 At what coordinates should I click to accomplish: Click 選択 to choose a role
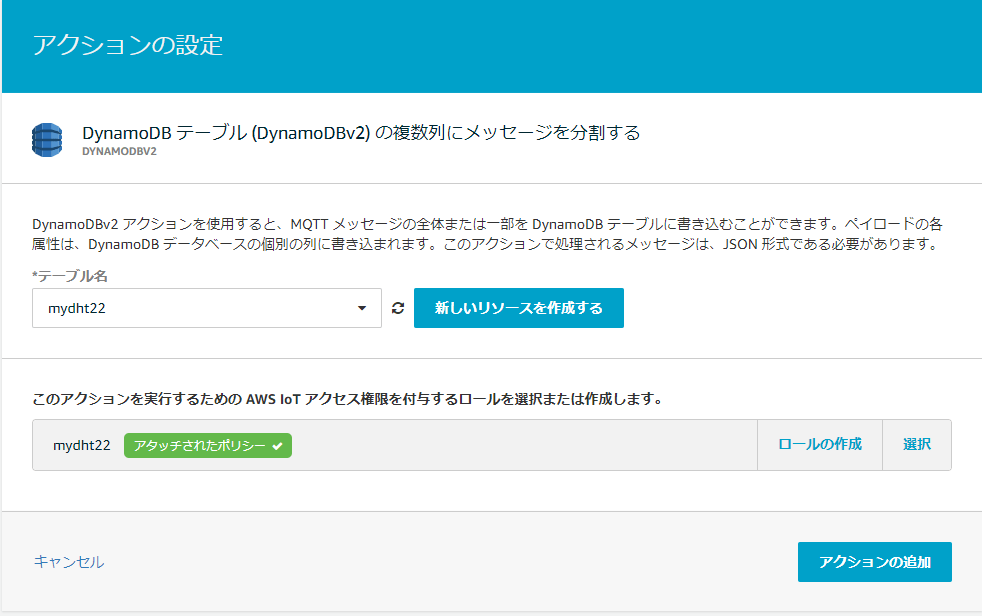tap(917, 444)
